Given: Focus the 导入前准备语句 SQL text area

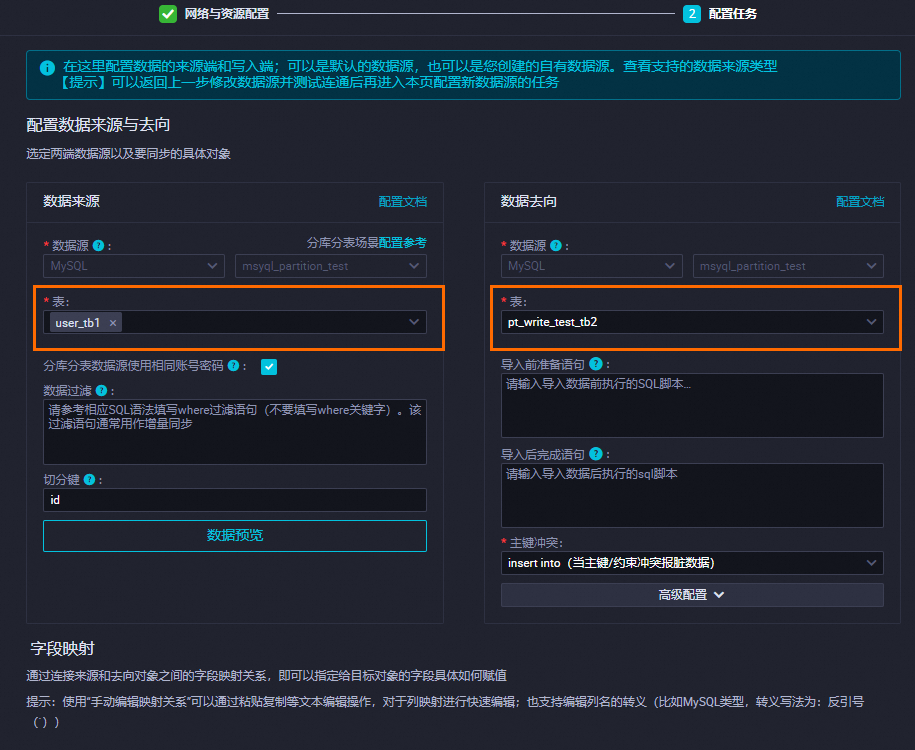Looking at the screenshot, I should (x=692, y=405).
